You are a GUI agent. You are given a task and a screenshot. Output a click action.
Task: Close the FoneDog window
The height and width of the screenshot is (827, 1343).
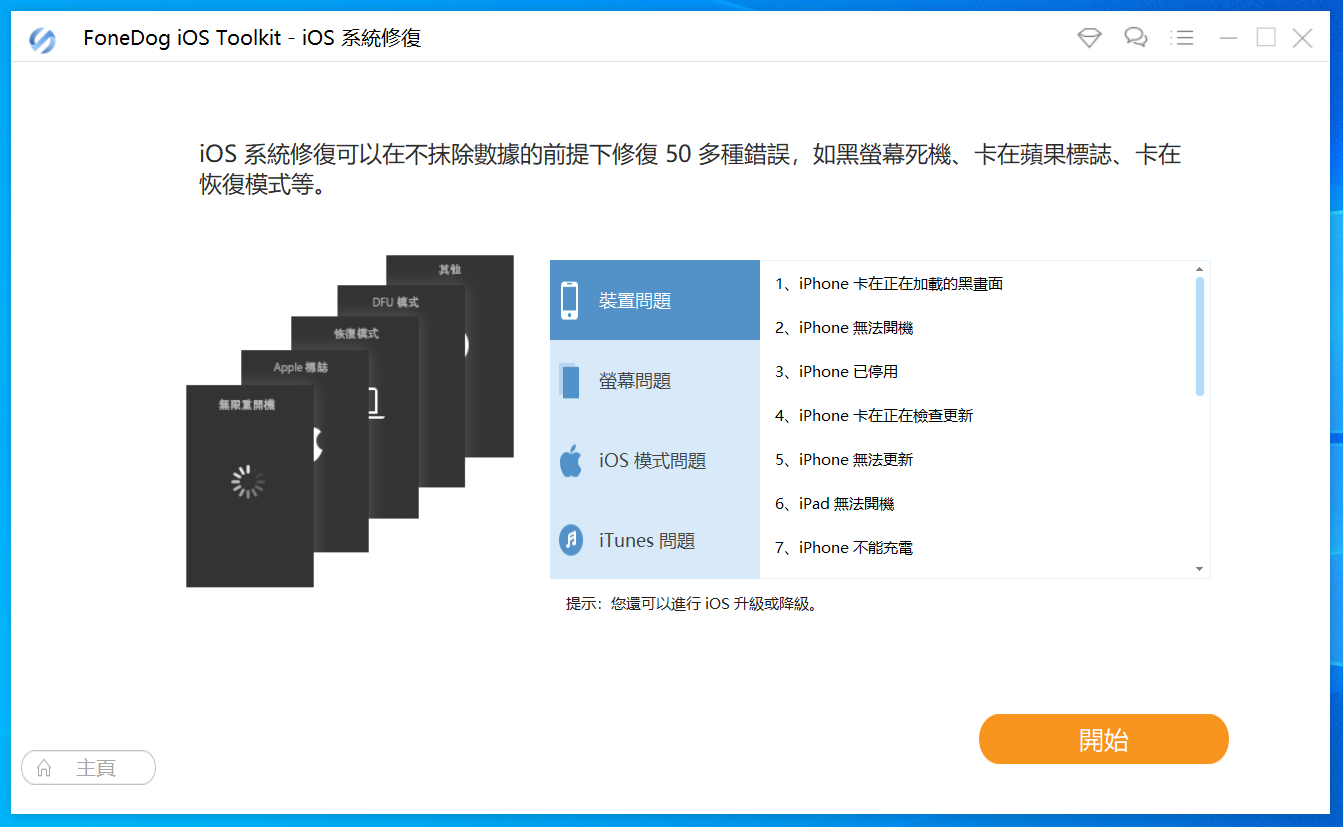[1302, 38]
